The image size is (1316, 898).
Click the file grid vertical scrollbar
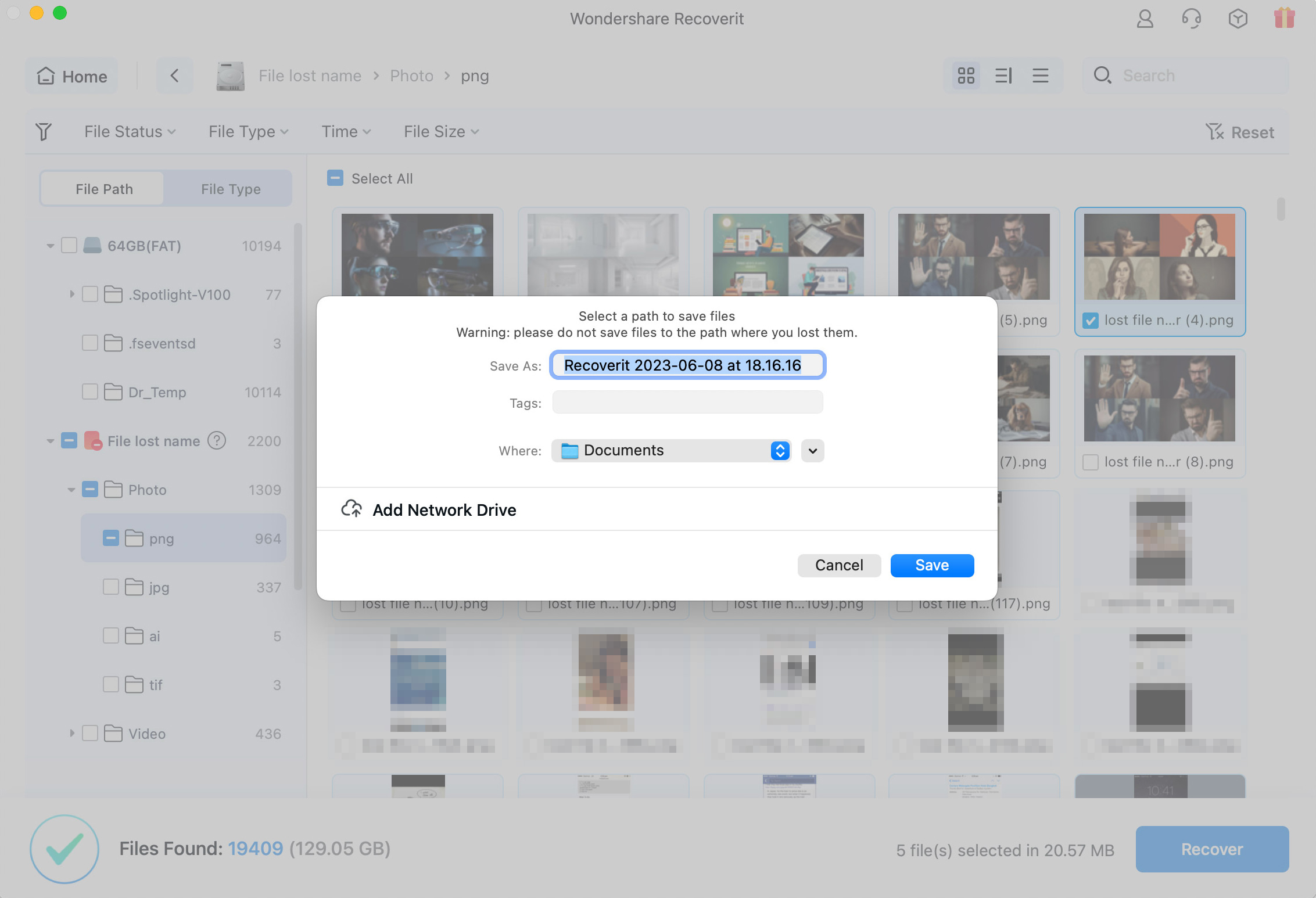(1281, 209)
